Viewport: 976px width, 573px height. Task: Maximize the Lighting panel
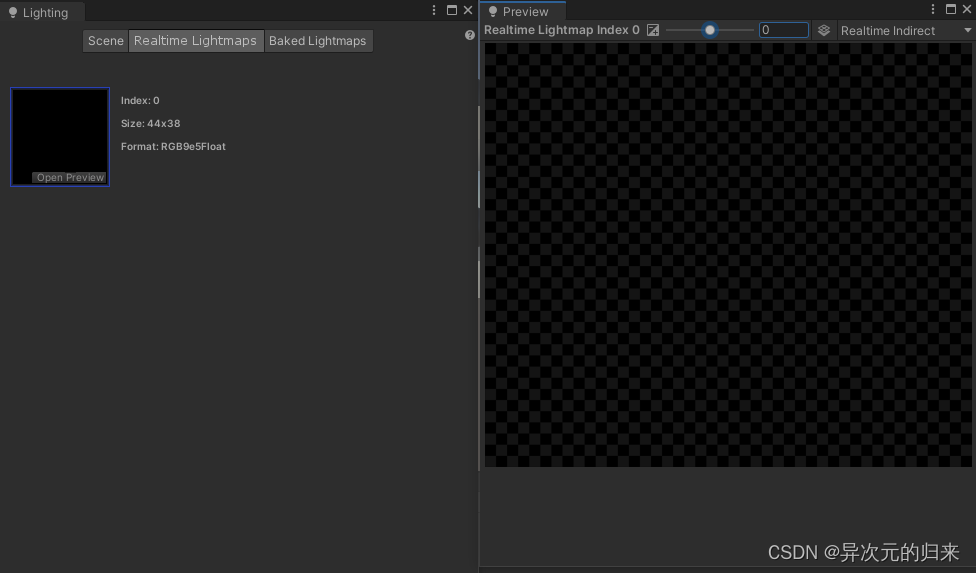pos(452,10)
